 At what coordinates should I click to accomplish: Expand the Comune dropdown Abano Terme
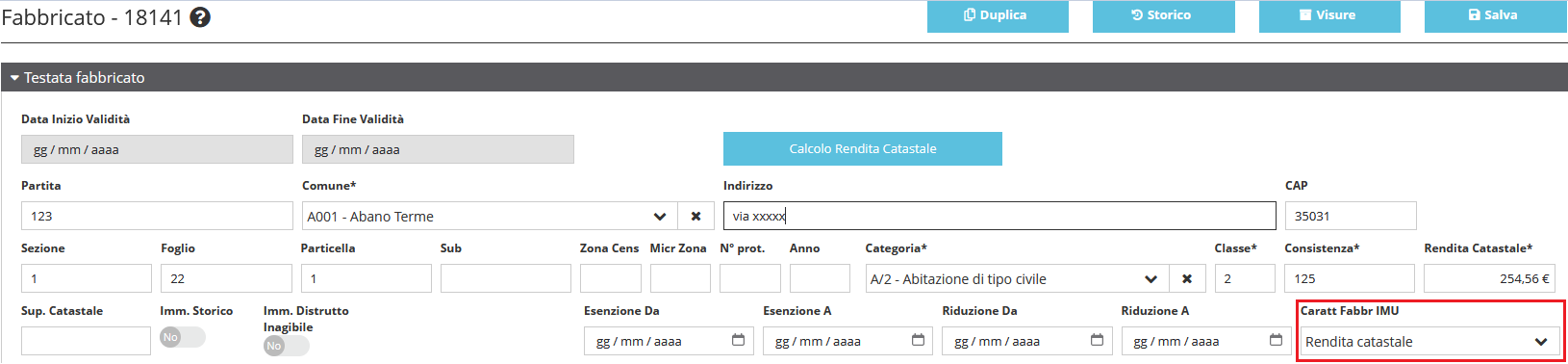490,217
